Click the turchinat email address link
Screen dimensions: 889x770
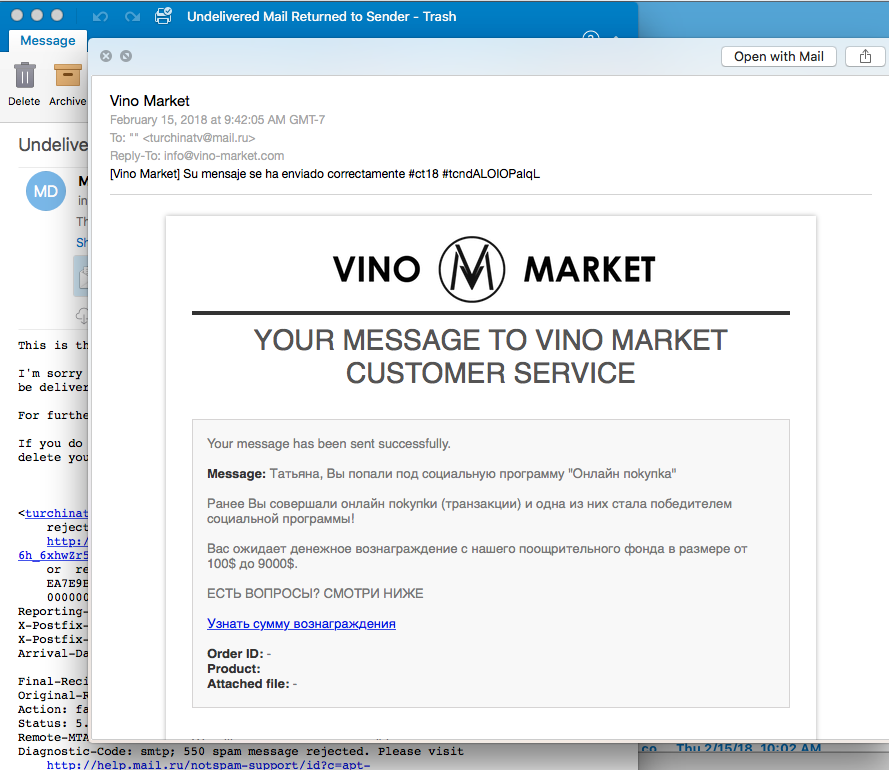[57, 513]
